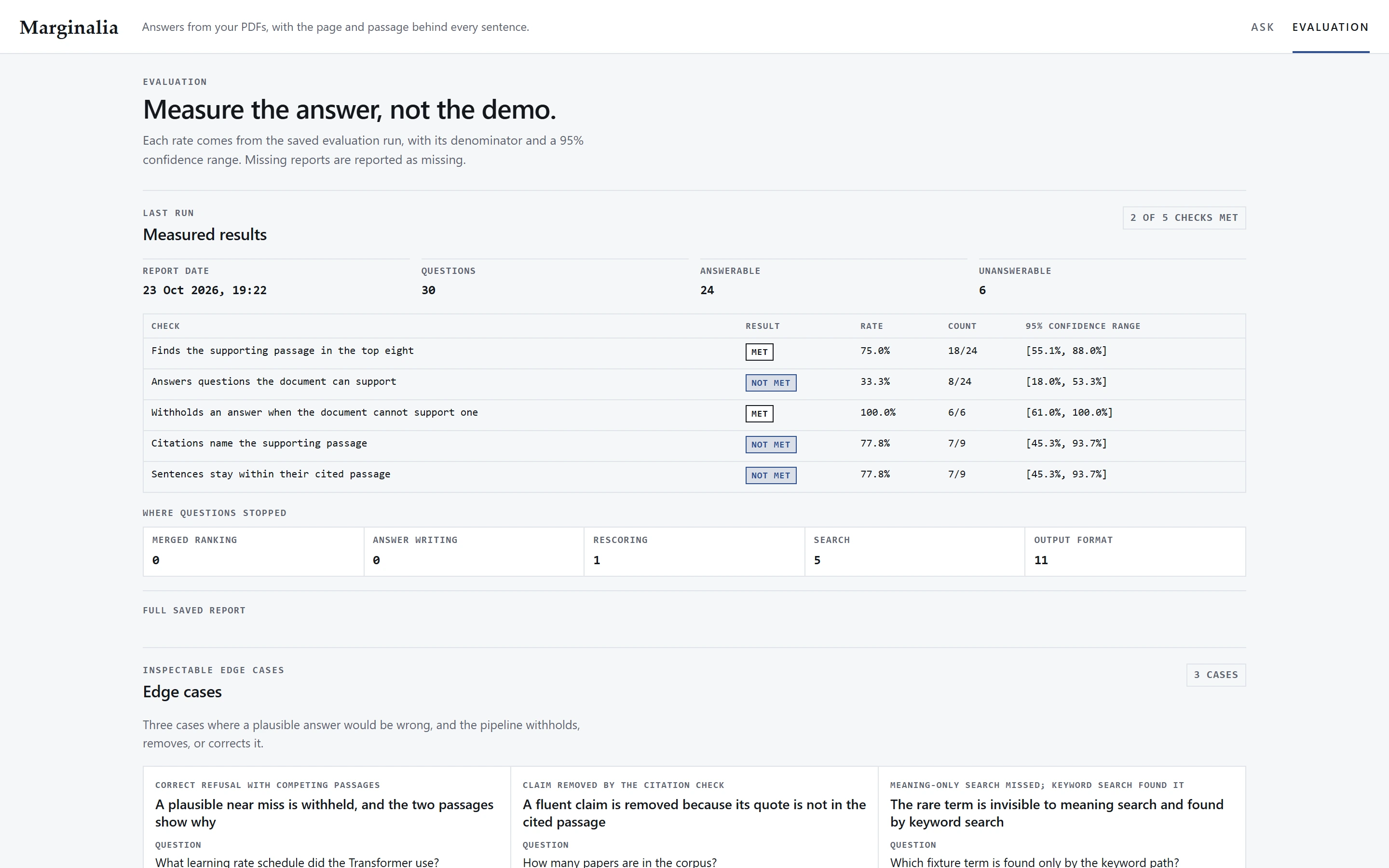1389x868 pixels.
Task: Click the MET badge in the 'Finds the supporting passage' row
Action: coord(759,352)
